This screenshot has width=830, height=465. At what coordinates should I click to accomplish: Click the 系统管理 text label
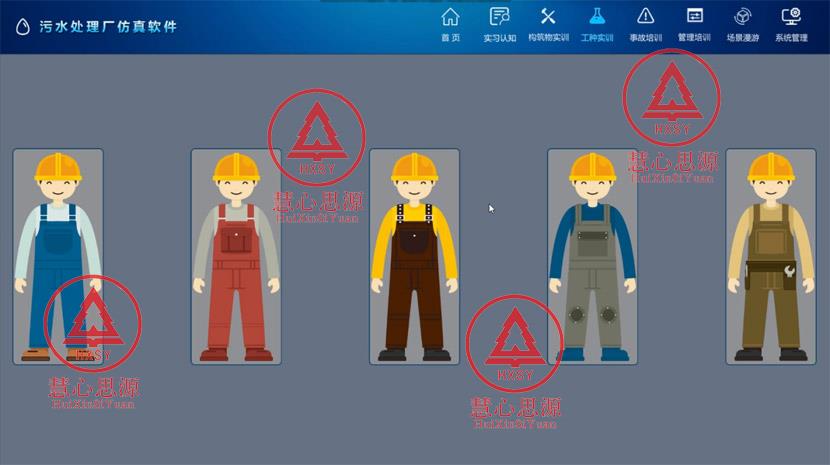(791, 38)
